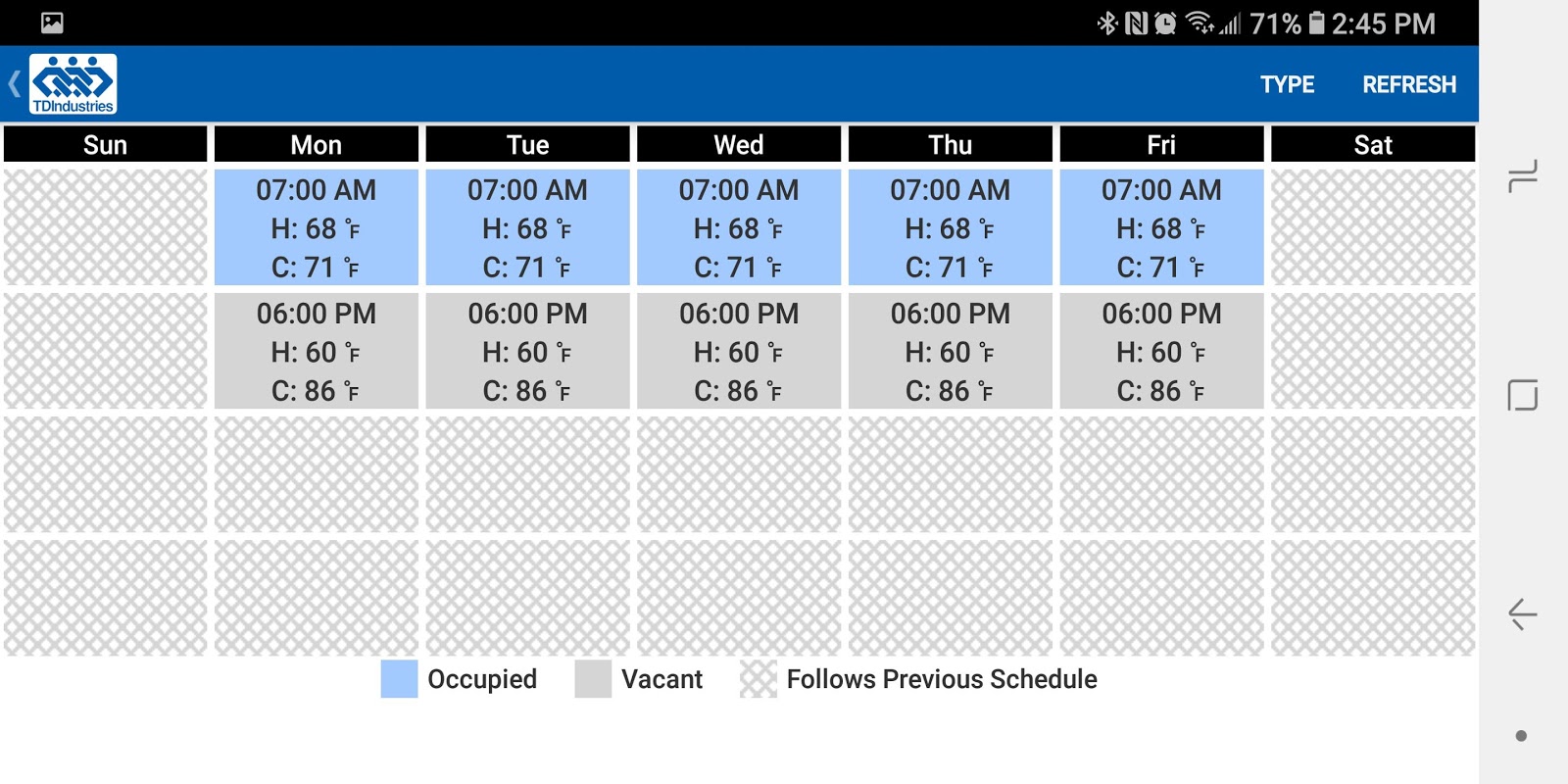This screenshot has width=1568, height=784.
Task: Open Wednesday 06:00 PM vacant schedule slot
Action: 739,351
